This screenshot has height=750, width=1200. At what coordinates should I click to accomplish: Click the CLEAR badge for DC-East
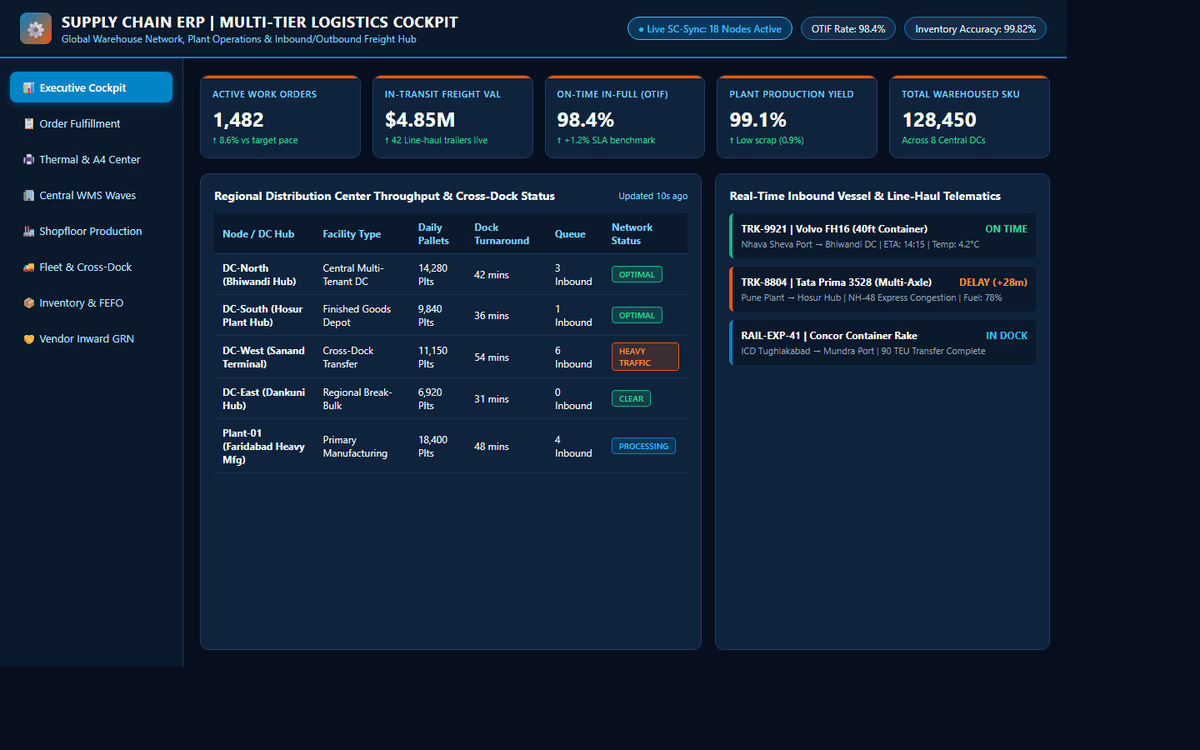coord(631,399)
